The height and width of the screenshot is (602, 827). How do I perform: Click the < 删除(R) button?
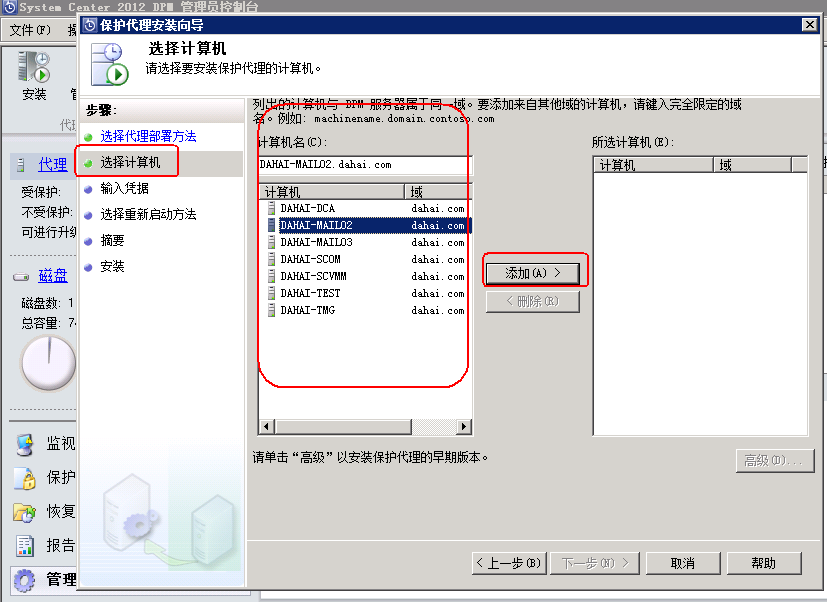(533, 301)
